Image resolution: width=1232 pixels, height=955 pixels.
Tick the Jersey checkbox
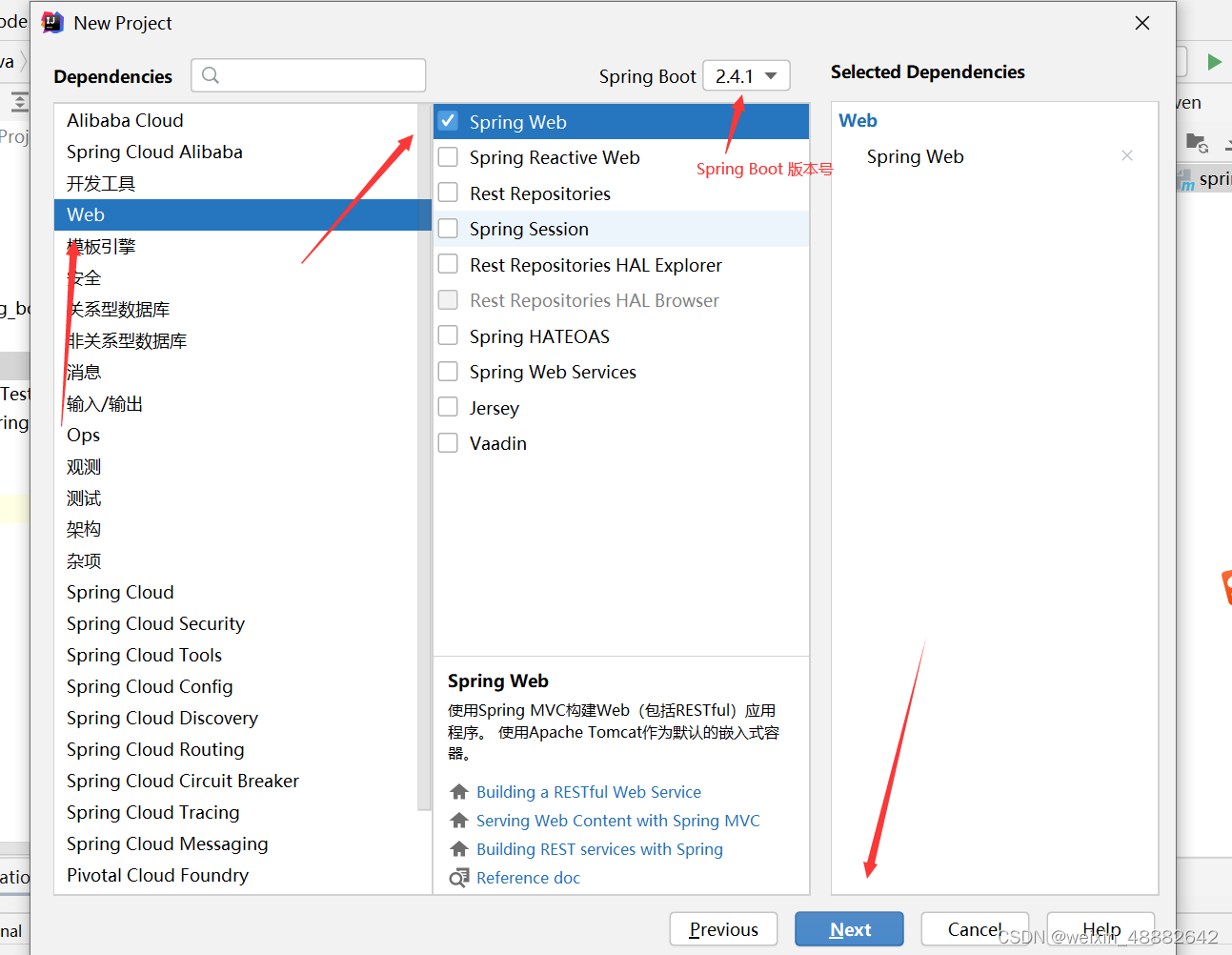[448, 407]
